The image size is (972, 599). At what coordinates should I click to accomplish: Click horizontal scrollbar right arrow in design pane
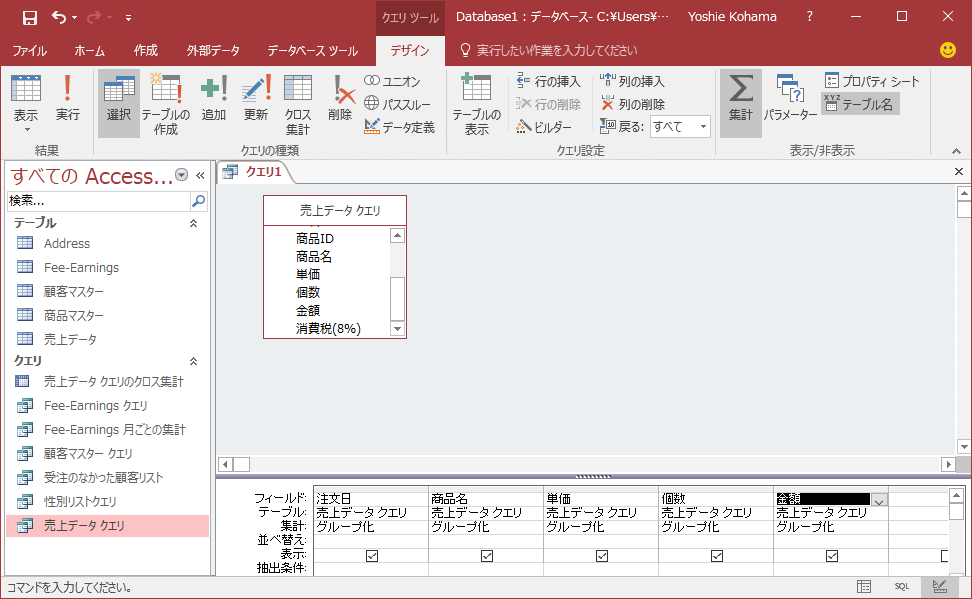click(x=948, y=464)
